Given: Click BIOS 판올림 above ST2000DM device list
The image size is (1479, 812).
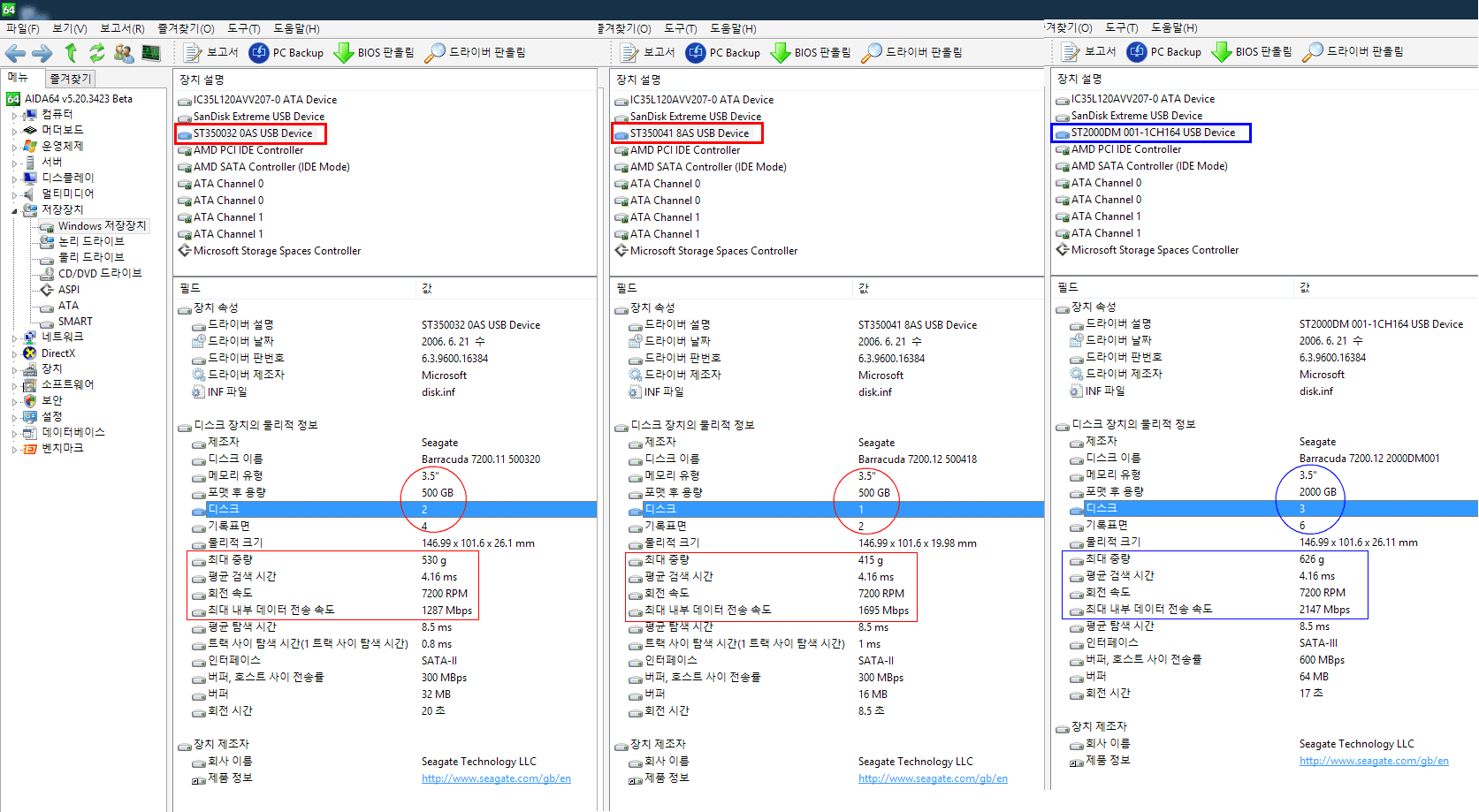Looking at the screenshot, I should pos(1252,51).
